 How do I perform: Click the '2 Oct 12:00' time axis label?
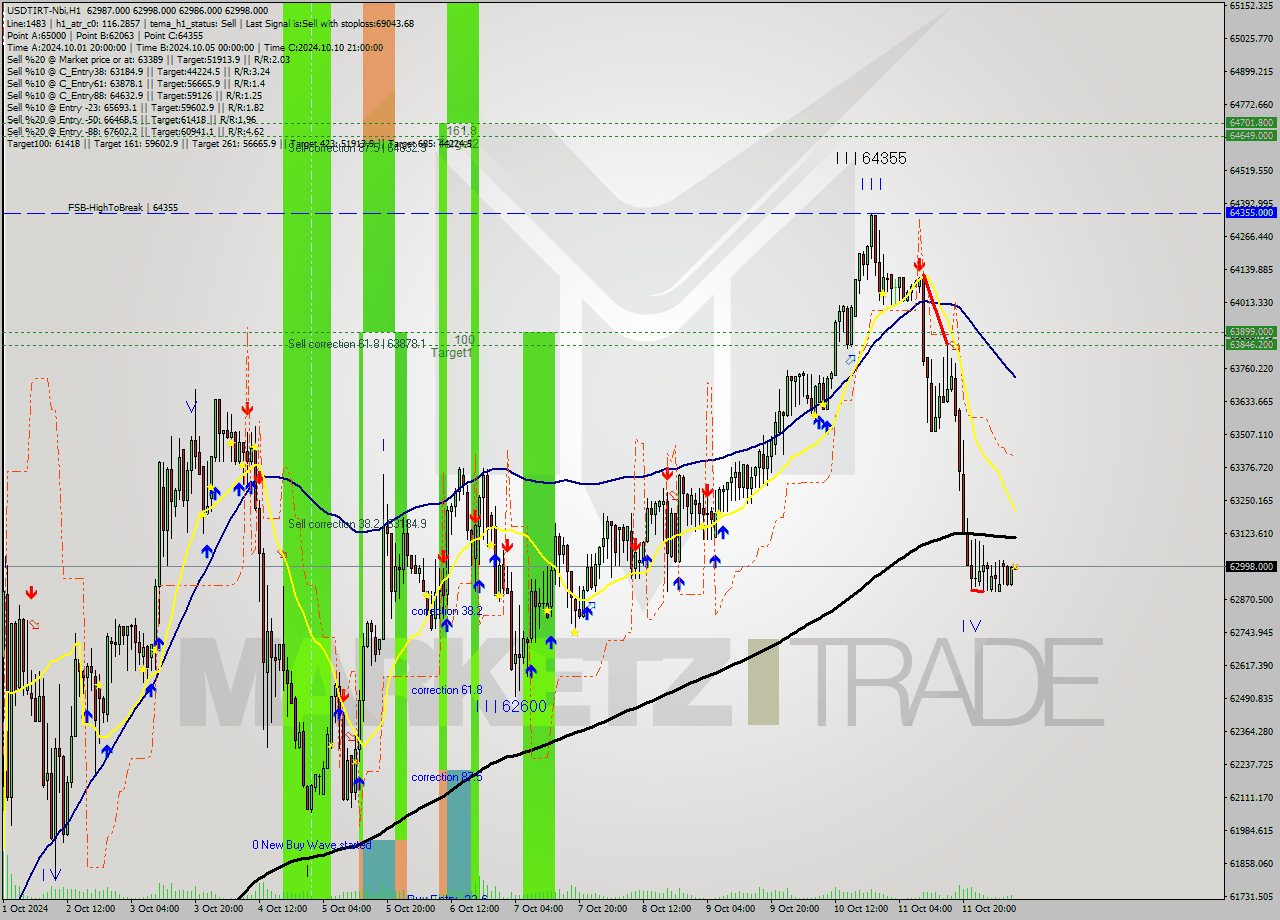tap(90, 909)
